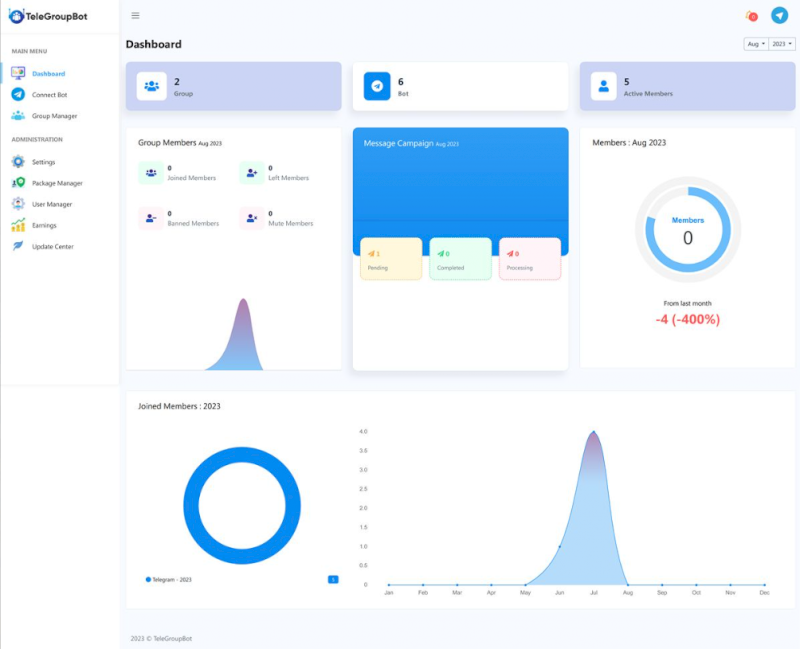Click the Telegram profile avatar icon
The width and height of the screenshot is (800, 649).
click(779, 16)
